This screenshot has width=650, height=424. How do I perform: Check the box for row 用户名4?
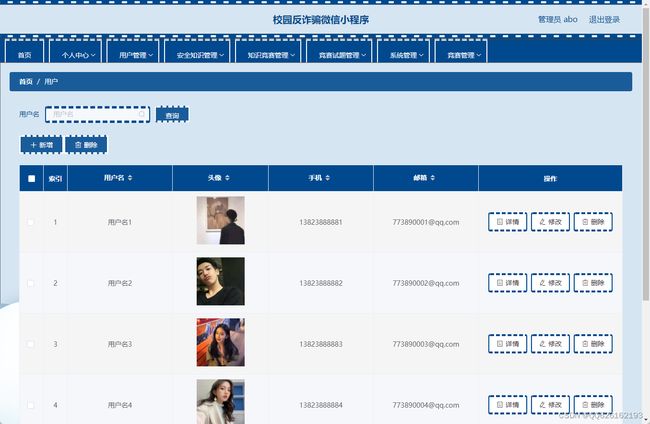tap(31, 405)
